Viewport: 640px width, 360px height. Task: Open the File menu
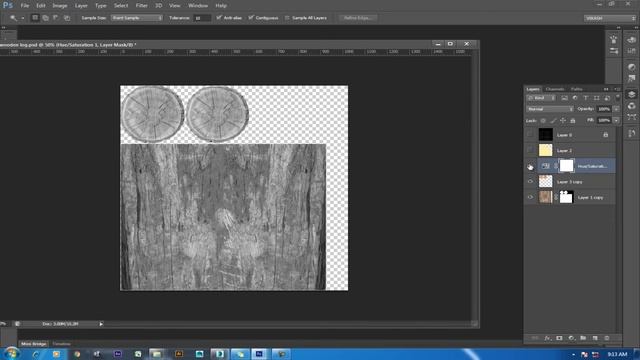click(25, 6)
